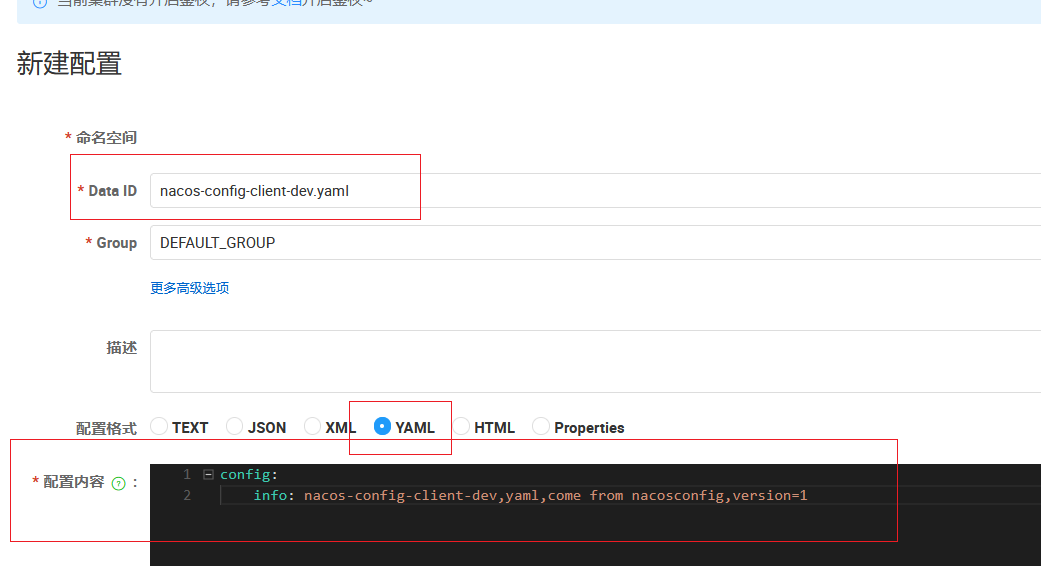
Task: Click the Data ID input field
Action: coord(596,191)
